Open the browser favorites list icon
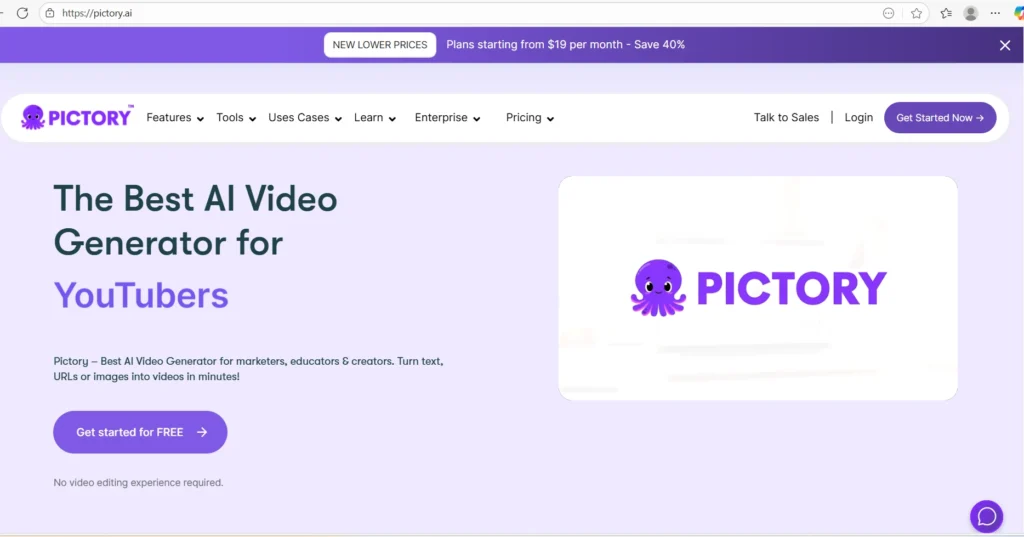 pyautogui.click(x=946, y=13)
